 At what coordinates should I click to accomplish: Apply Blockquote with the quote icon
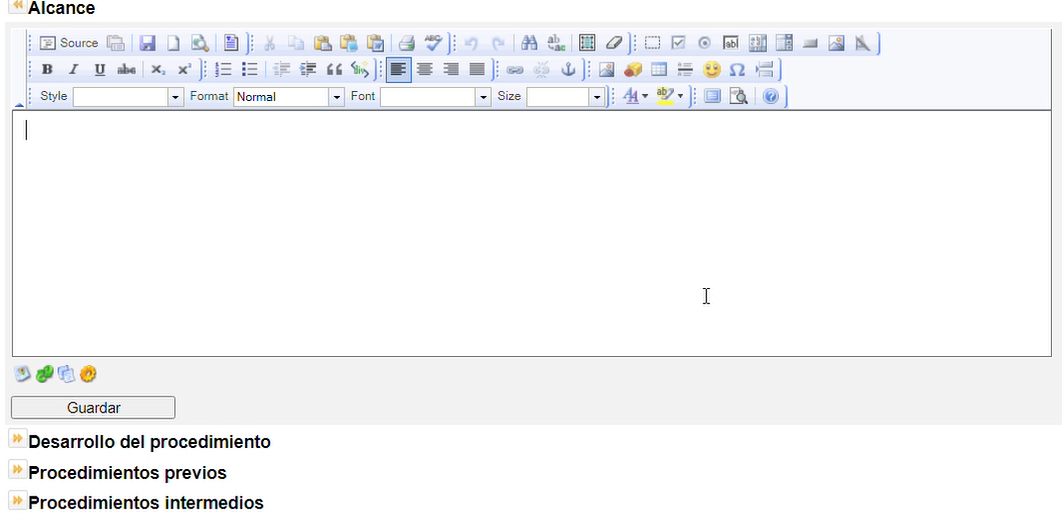click(x=334, y=69)
